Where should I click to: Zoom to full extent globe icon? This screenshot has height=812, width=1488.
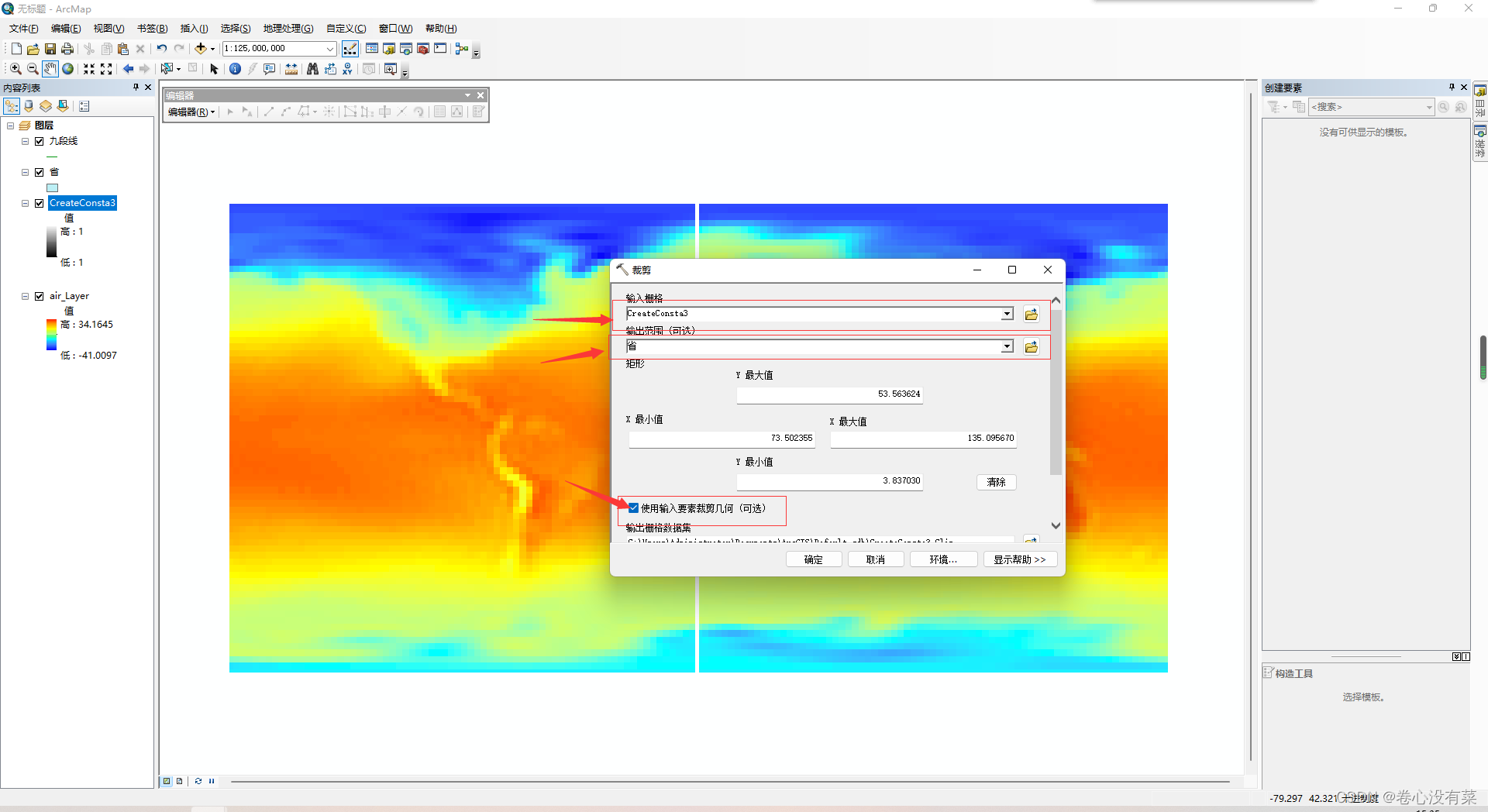(x=68, y=69)
